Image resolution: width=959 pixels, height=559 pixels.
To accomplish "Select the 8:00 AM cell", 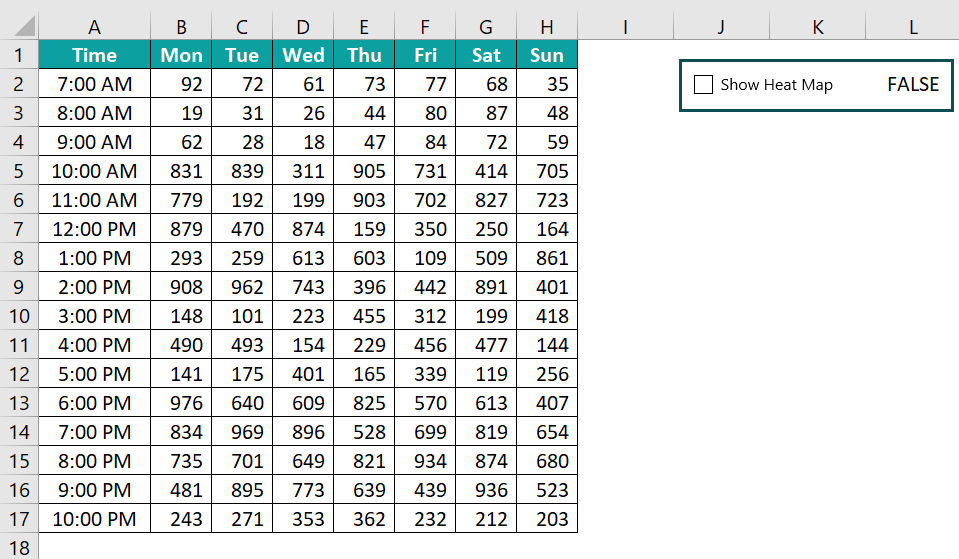I will tap(94, 113).
